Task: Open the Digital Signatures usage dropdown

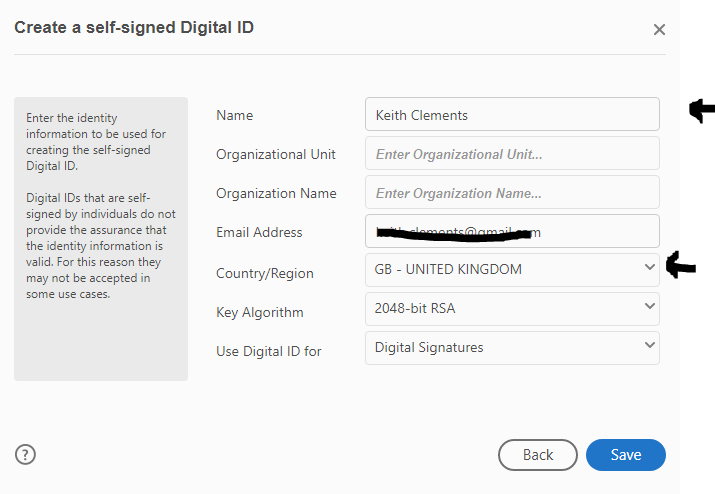Action: (x=512, y=348)
